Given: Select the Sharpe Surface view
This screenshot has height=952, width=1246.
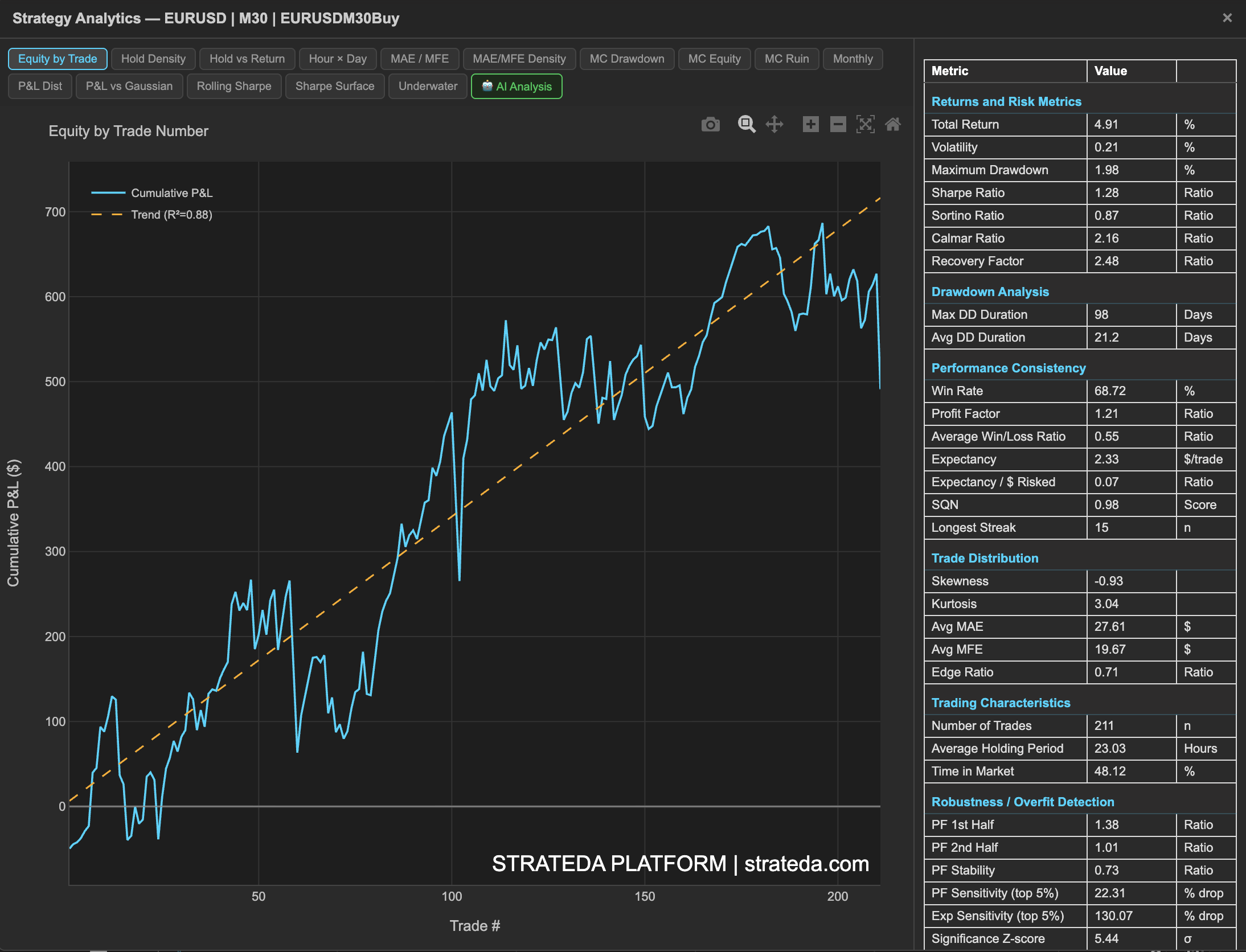Looking at the screenshot, I should (x=335, y=86).
